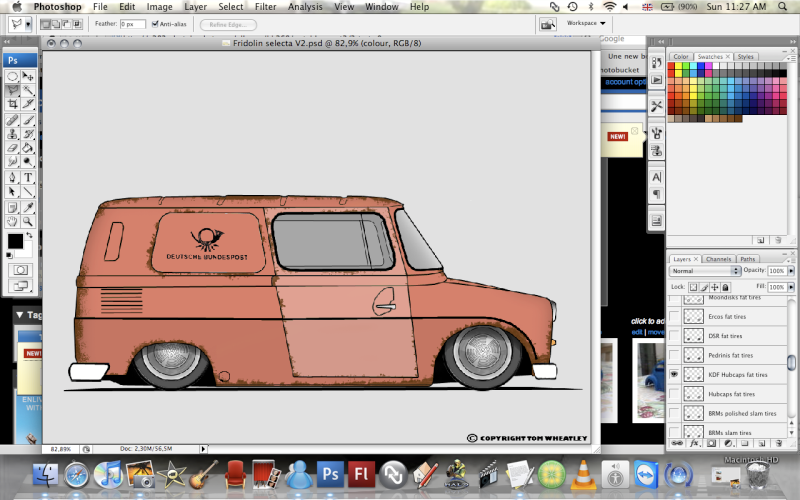Toggle the Anti-alias checkbox
Screen dimensions: 800x500
pyautogui.click(x=156, y=24)
